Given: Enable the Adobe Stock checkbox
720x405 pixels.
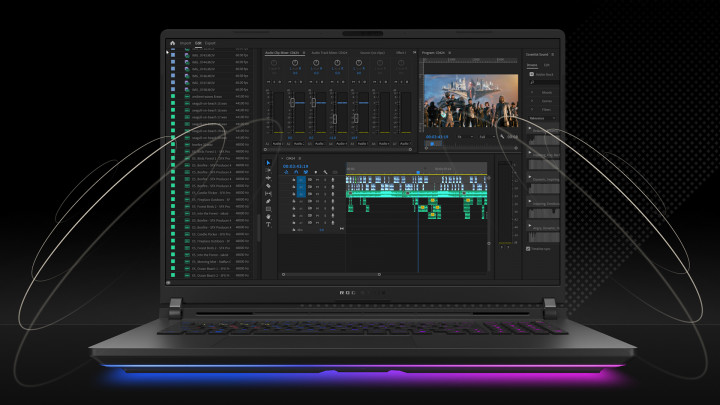Looking at the screenshot, I should pos(532,74).
